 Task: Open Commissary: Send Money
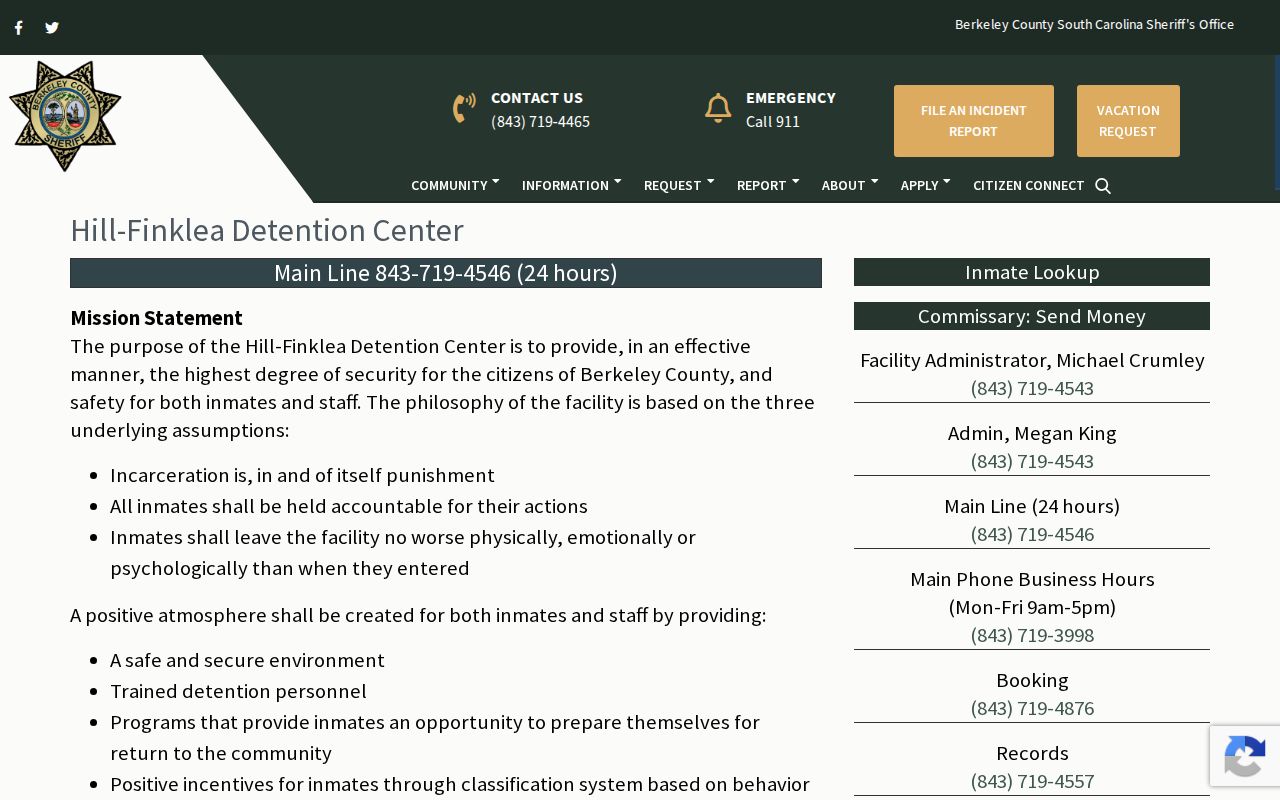point(1032,316)
